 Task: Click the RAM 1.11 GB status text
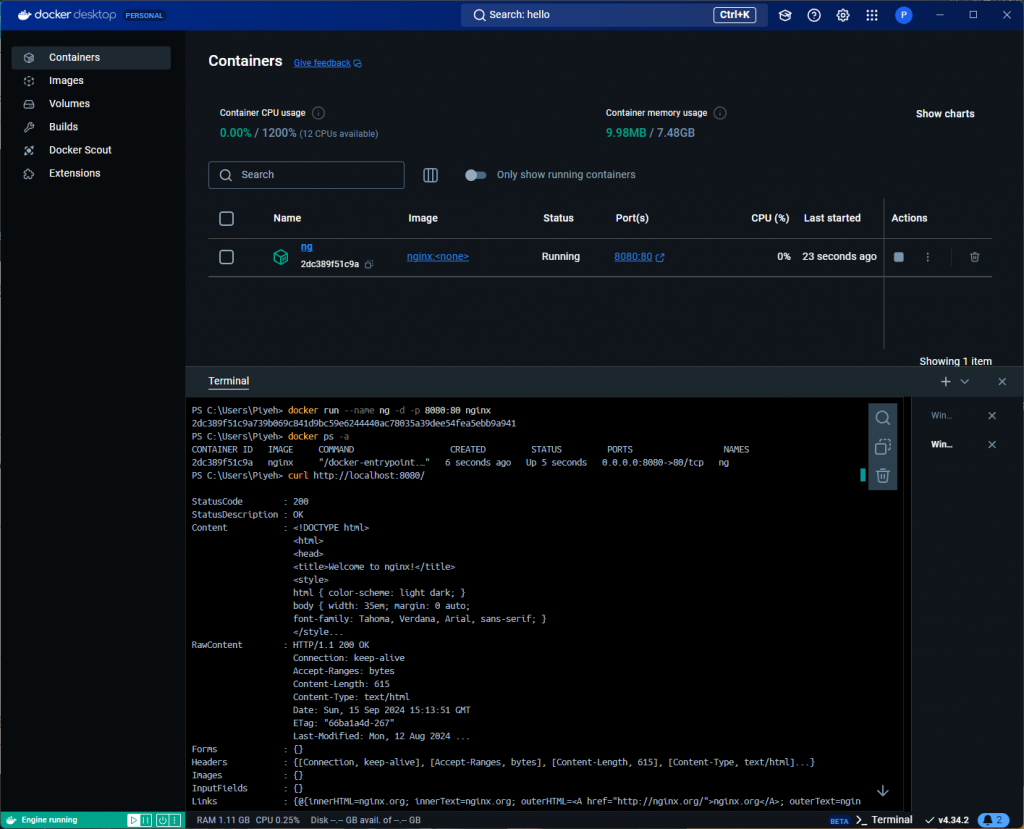[223, 821]
